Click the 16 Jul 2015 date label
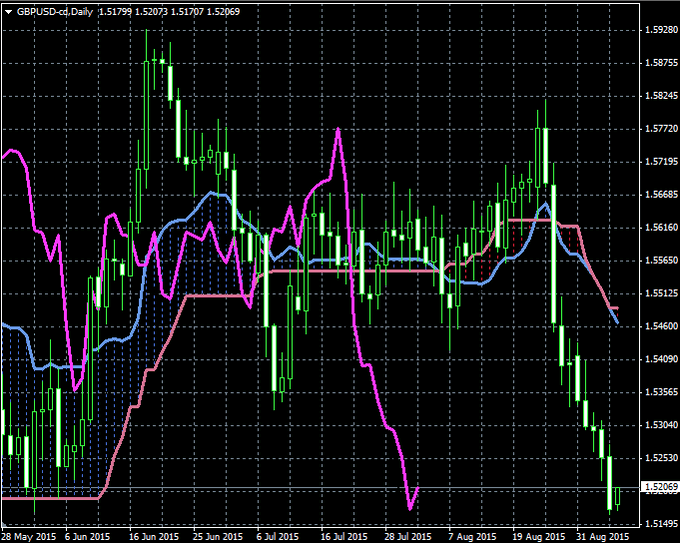Viewport: 680px width, 543px height. click(339, 536)
